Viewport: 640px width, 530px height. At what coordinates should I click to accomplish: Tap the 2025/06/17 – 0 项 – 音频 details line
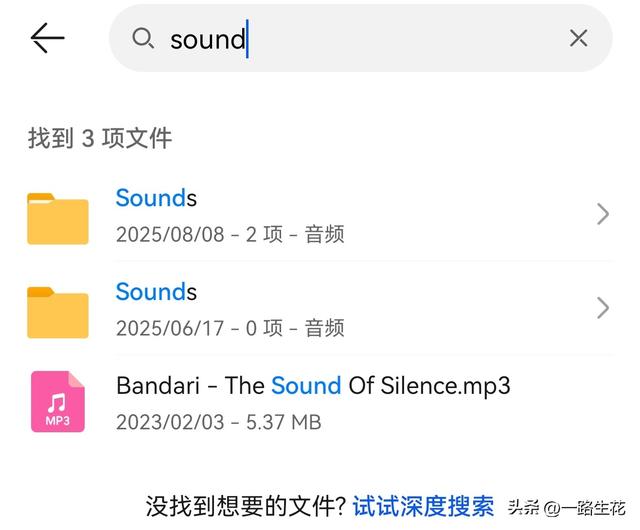[230, 328]
